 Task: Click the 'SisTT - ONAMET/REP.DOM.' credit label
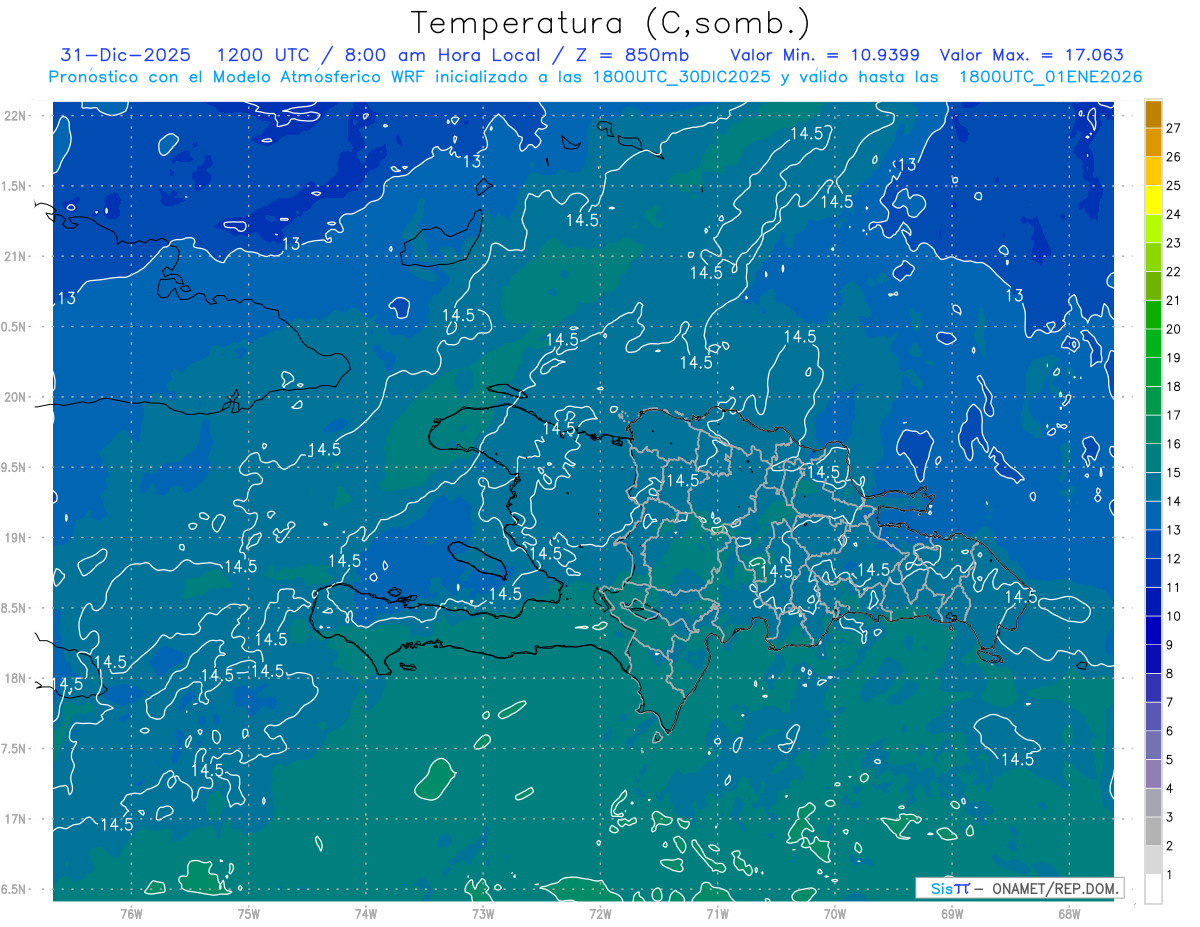(1019, 888)
